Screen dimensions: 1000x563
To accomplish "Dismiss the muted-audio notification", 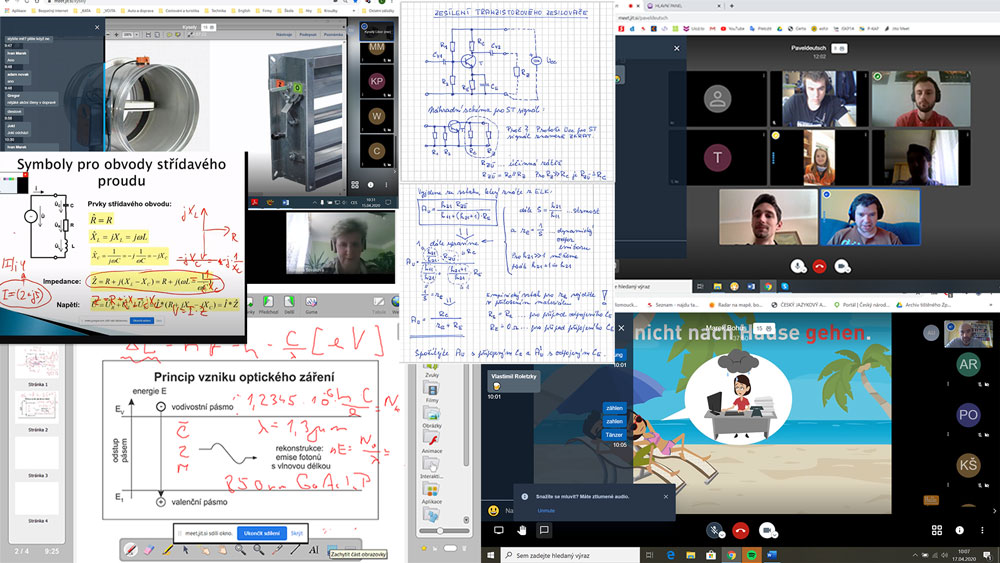I will point(666,496).
